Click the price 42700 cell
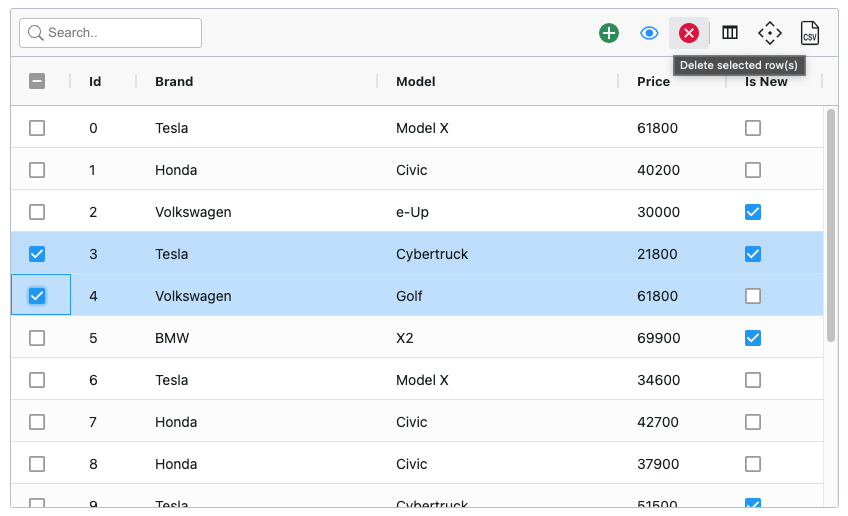Viewport: 848px width, 516px height. click(658, 422)
